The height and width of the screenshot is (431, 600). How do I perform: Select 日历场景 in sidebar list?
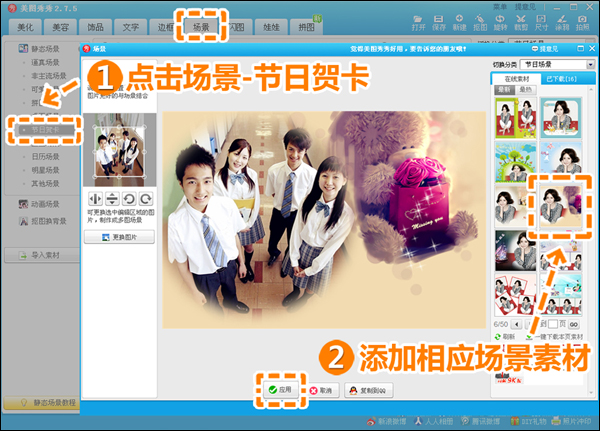point(45,156)
